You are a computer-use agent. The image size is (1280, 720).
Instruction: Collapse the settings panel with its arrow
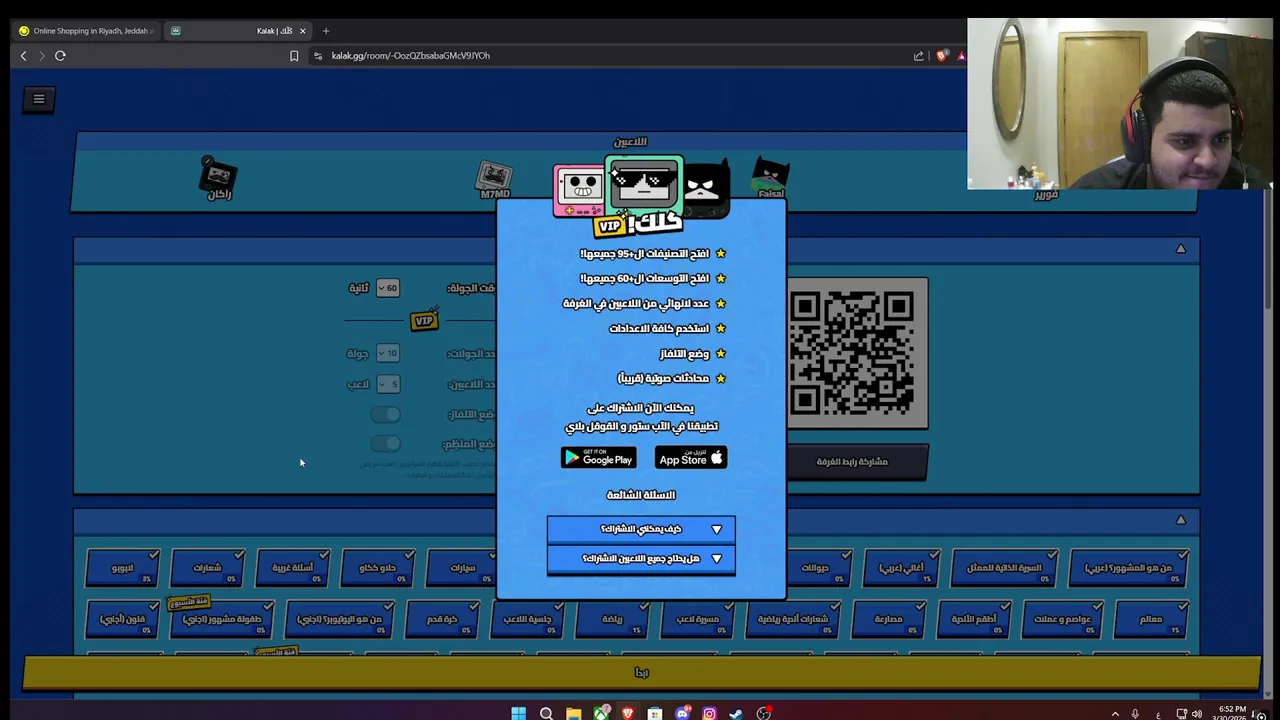click(x=1181, y=249)
